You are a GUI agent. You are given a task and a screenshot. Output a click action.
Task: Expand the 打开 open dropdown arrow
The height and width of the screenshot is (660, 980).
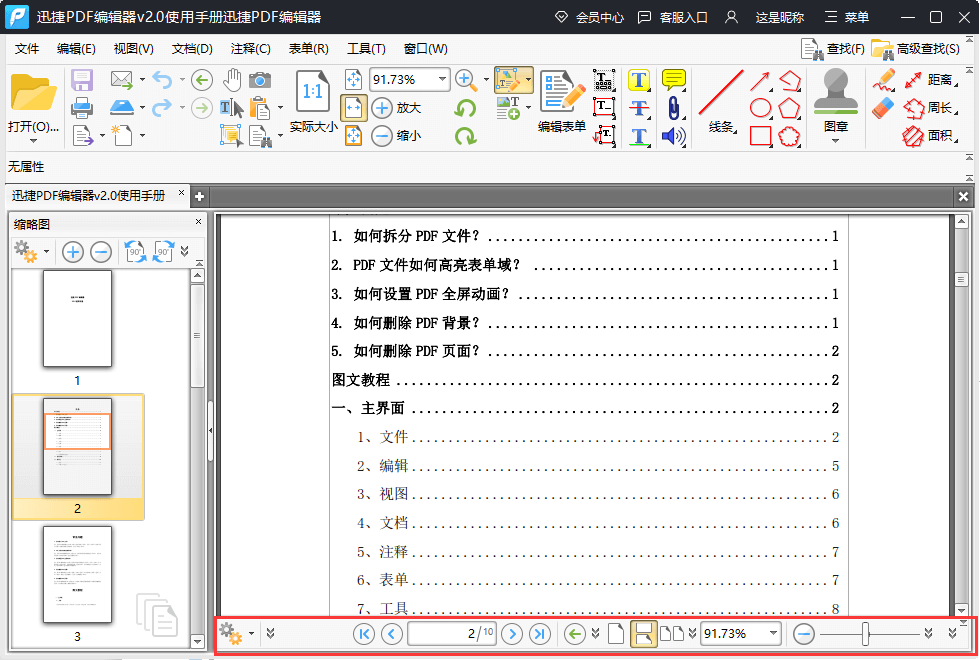[33, 141]
